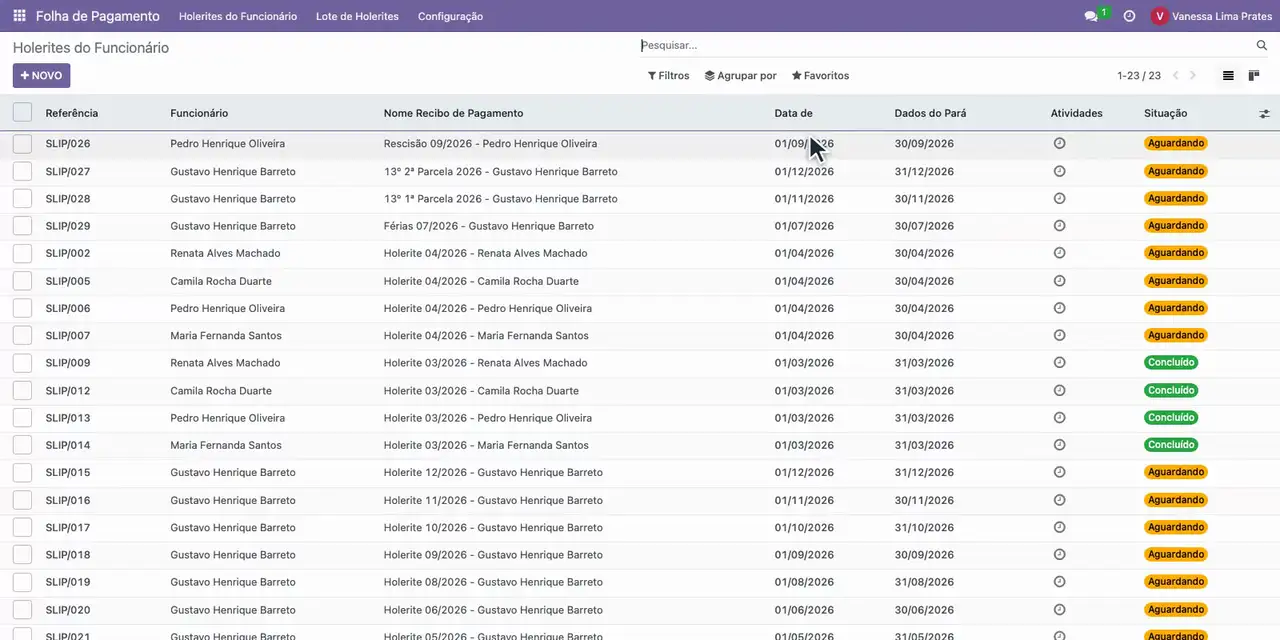
Task: Check the SLIP/005 row checkbox
Action: [22, 281]
